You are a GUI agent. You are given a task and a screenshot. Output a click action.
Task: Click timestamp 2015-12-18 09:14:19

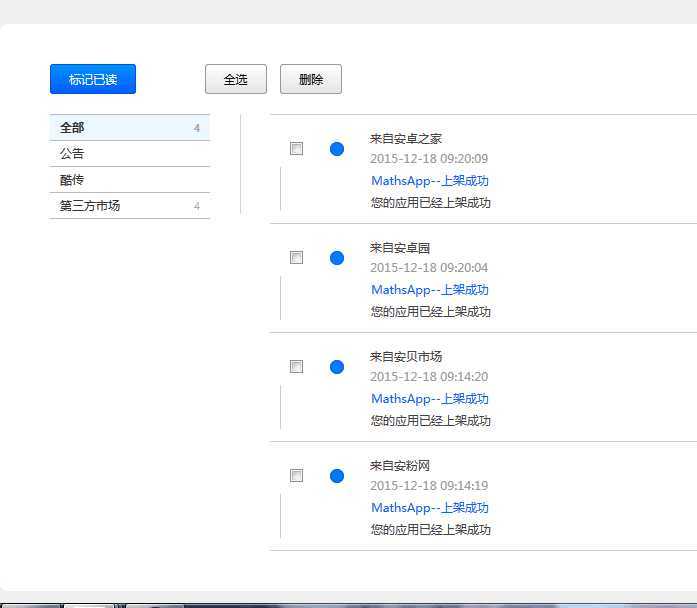click(429, 485)
